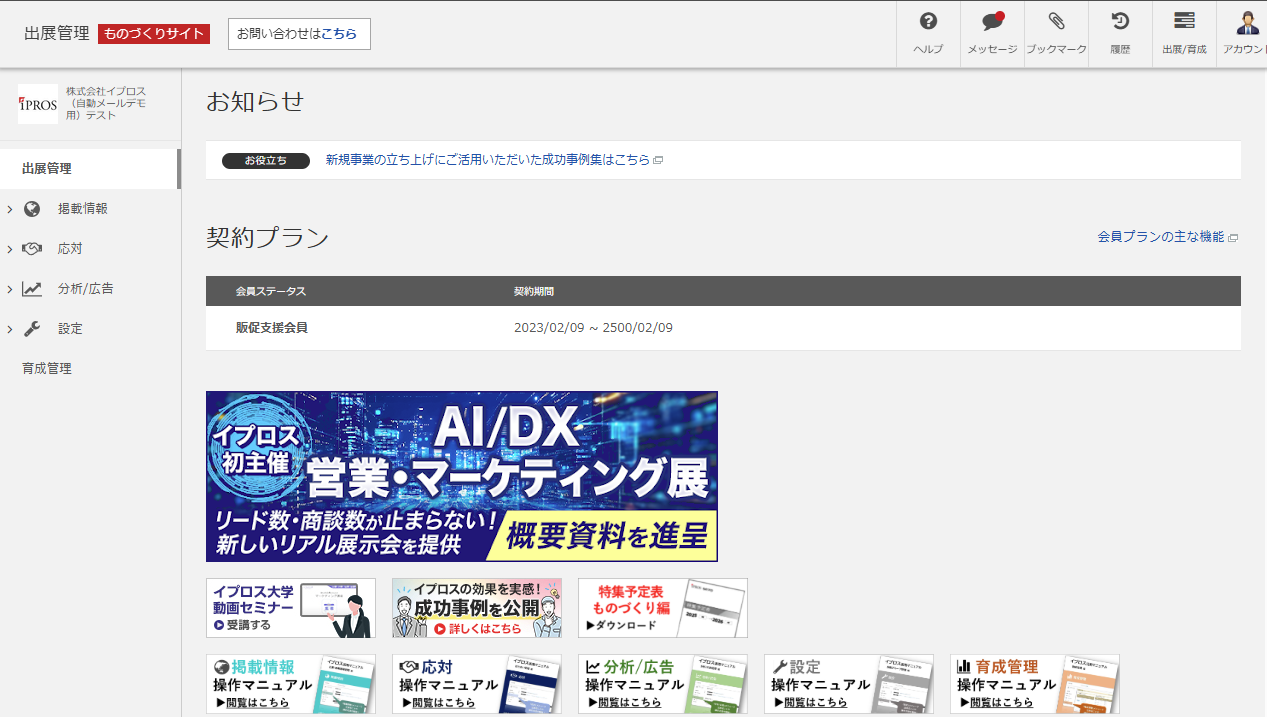Expand the 設定 sidebar chevron
Image resolution: width=1267 pixels, height=717 pixels.
[10, 329]
